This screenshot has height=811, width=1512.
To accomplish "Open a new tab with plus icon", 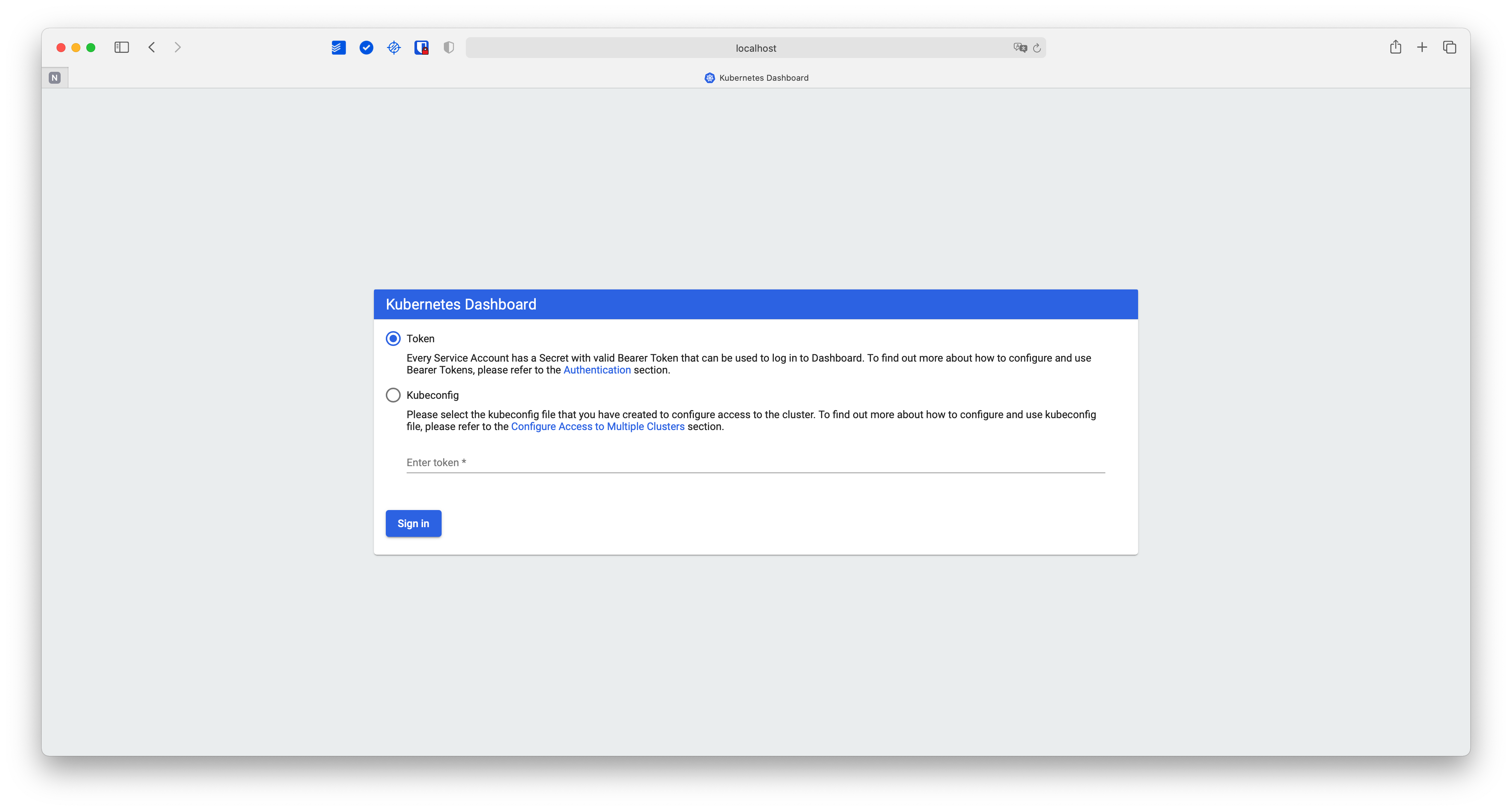I will (x=1422, y=48).
